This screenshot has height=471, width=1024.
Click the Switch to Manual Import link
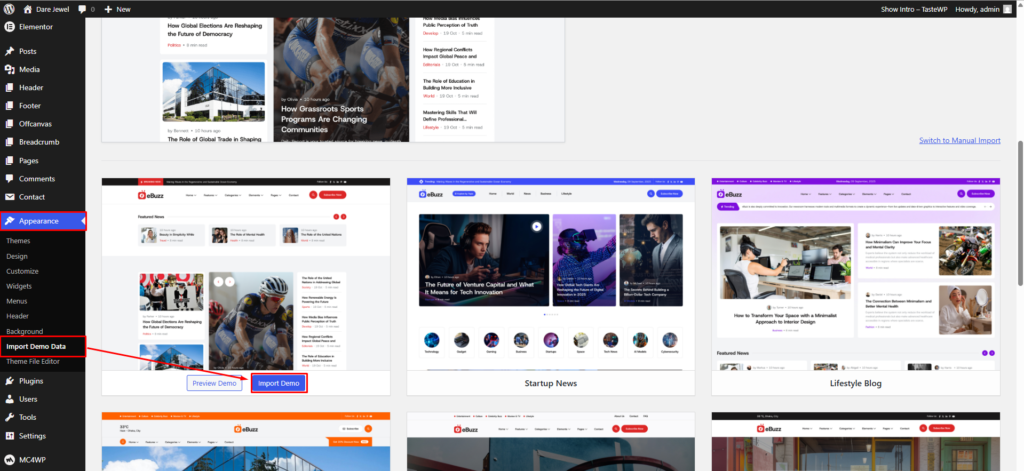coord(959,140)
